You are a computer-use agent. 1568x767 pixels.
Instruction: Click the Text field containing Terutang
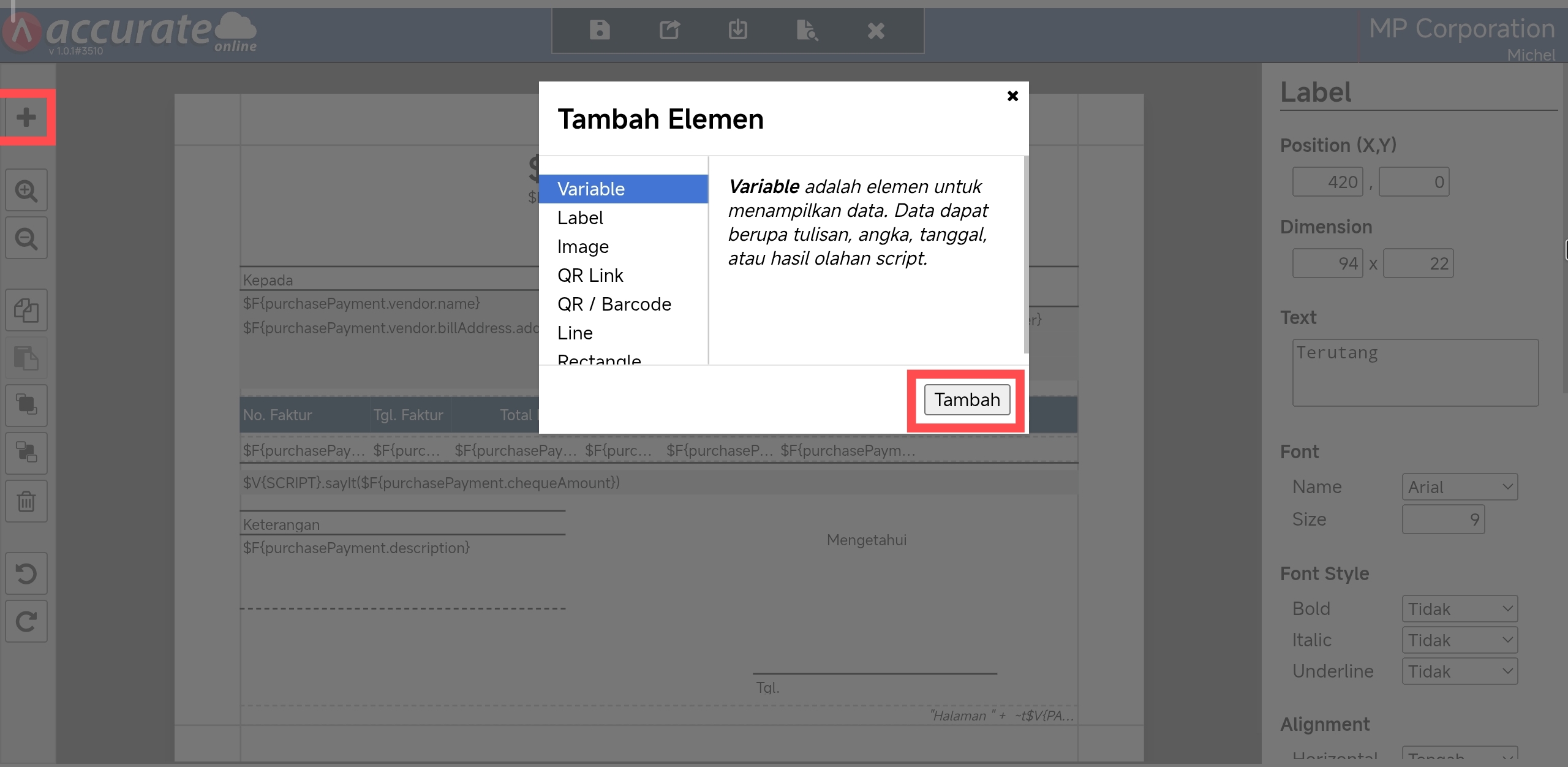point(1415,372)
